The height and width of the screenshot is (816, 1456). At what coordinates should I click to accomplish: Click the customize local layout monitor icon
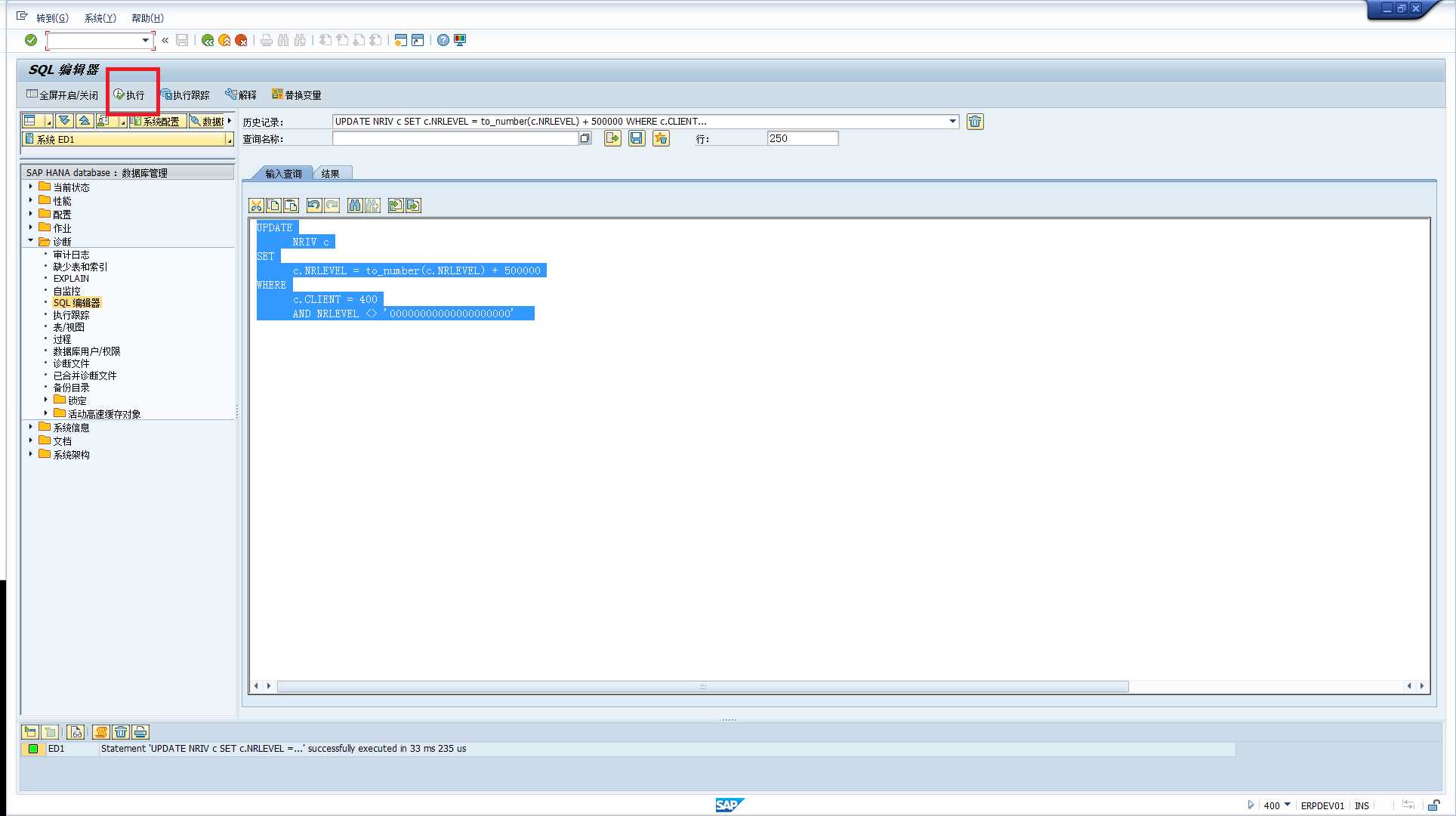point(460,40)
